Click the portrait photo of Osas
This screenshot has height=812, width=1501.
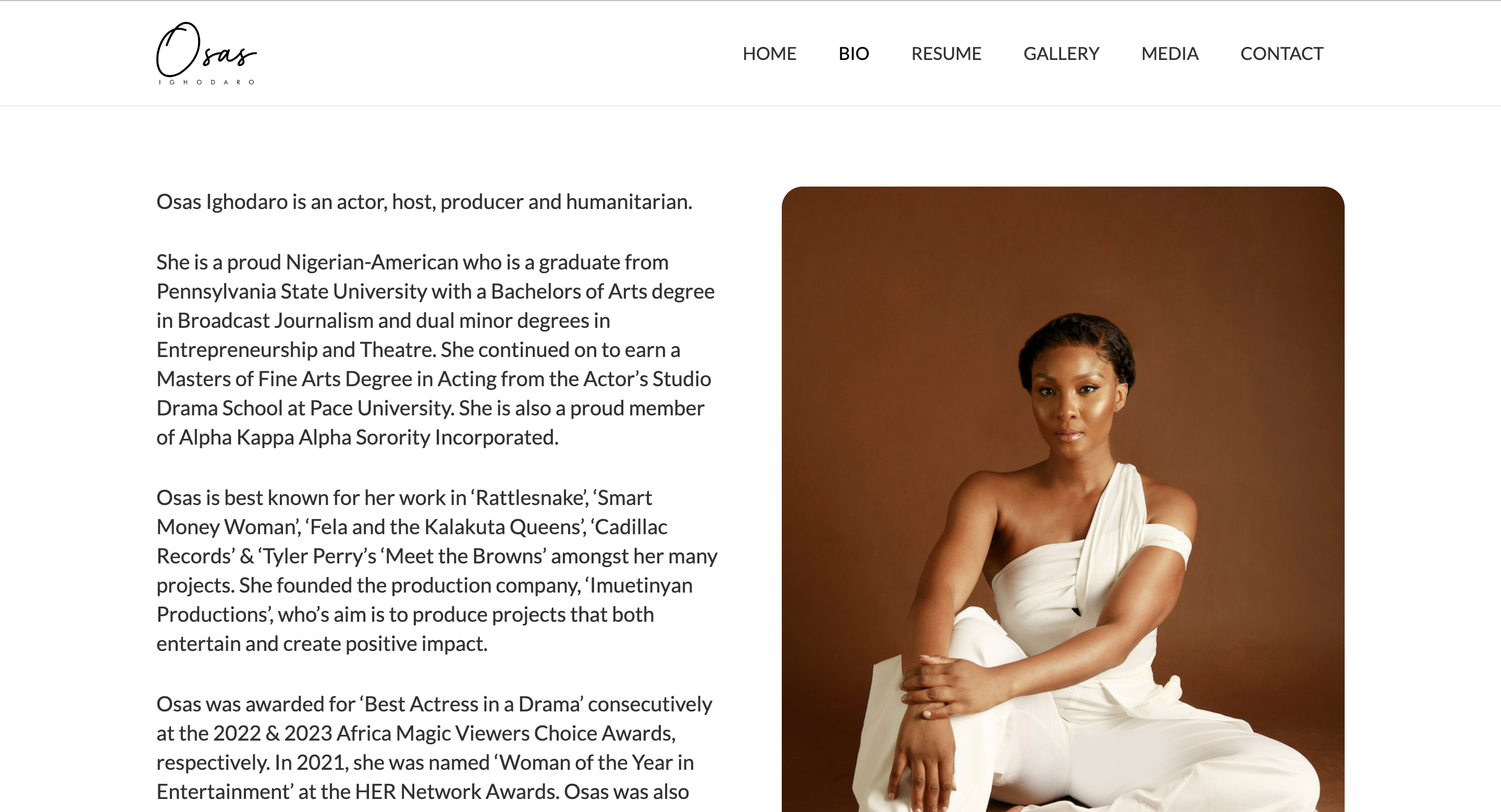(x=1063, y=499)
